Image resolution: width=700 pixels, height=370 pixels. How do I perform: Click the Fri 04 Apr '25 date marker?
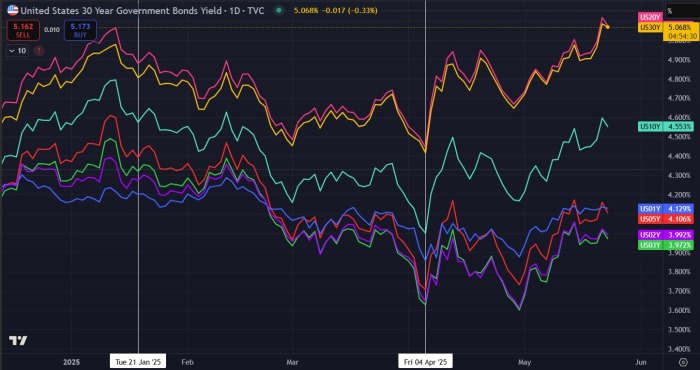point(426,361)
